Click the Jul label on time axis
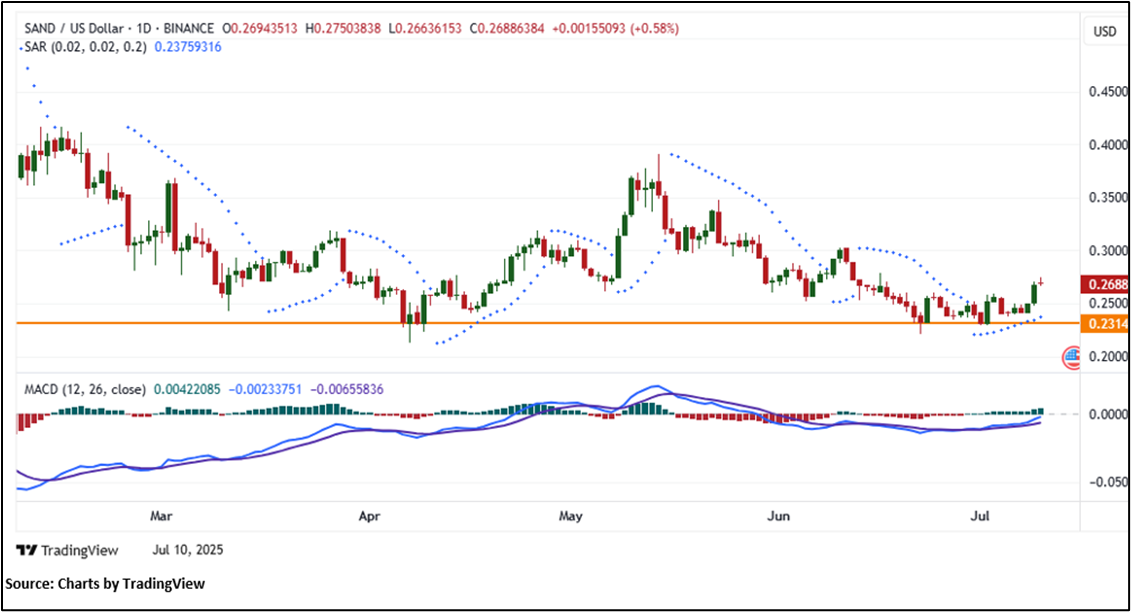The width and height of the screenshot is (1131, 612). (x=979, y=516)
